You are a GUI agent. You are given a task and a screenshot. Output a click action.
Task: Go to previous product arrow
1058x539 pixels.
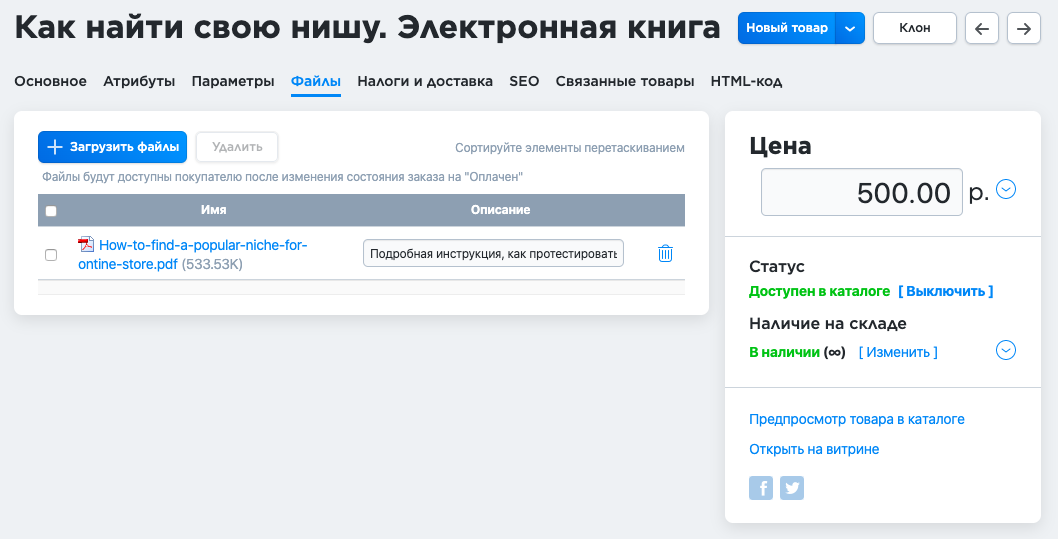(x=981, y=28)
